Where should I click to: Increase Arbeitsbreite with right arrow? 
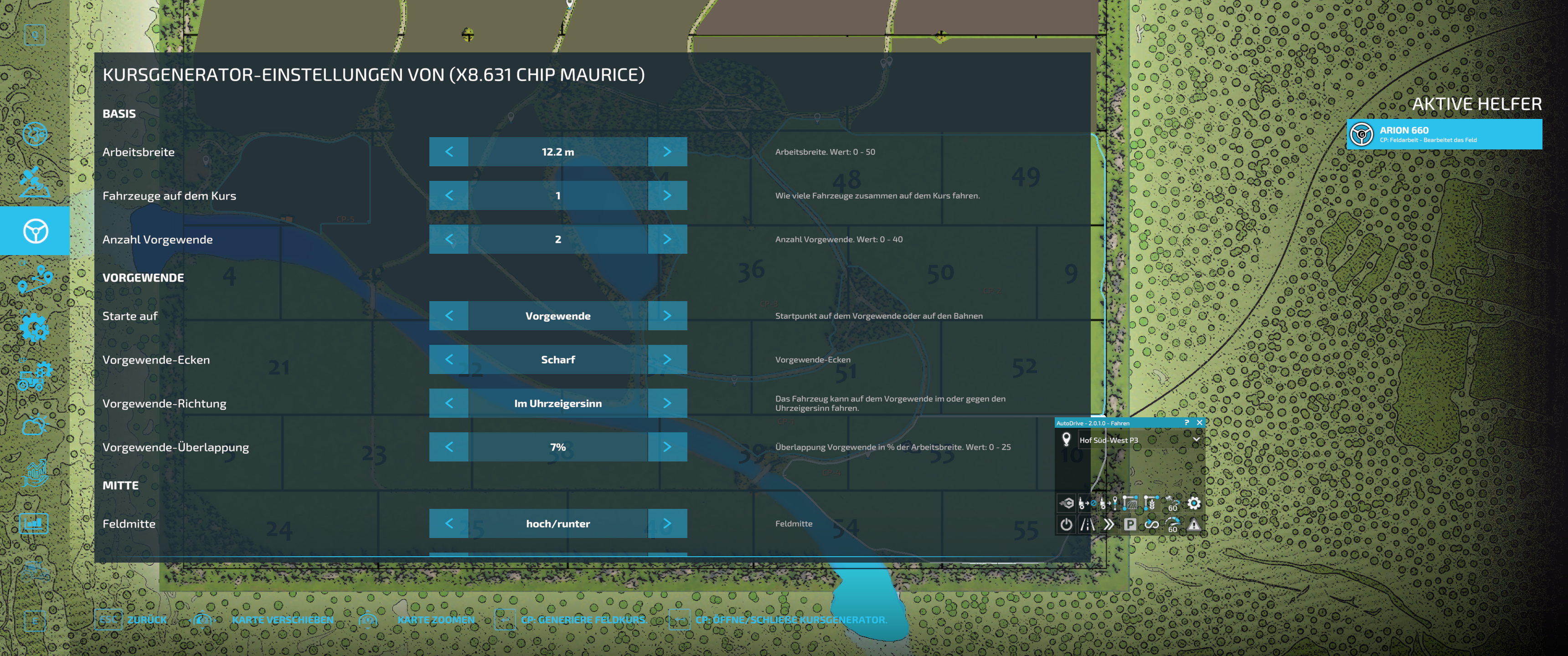[667, 152]
